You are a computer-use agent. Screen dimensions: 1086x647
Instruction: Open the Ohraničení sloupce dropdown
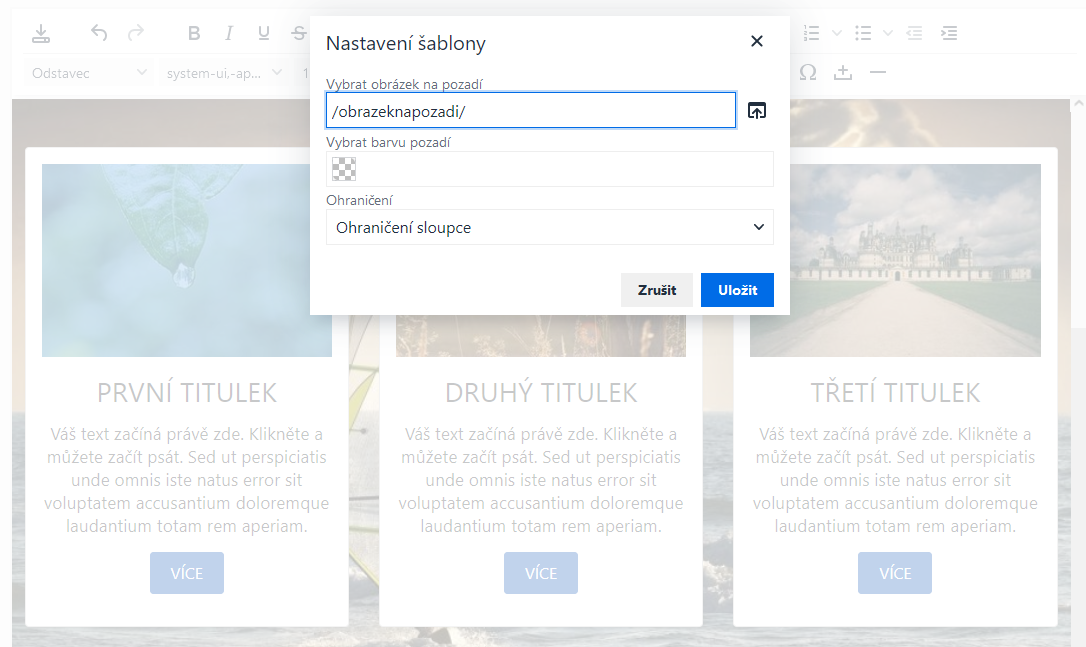click(549, 228)
